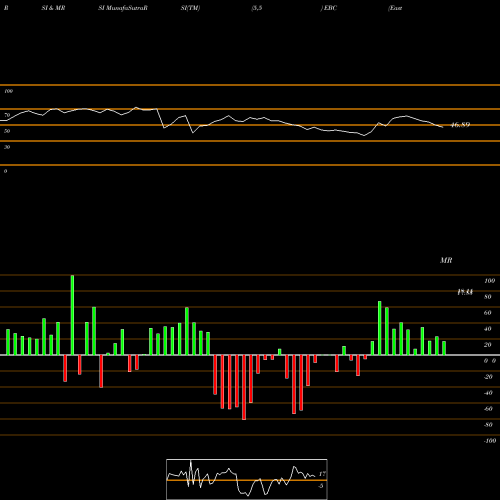Viewport: 500px width, 500px height.
Task: Open the mini overview chart thumbnail
Action: coord(247,479)
